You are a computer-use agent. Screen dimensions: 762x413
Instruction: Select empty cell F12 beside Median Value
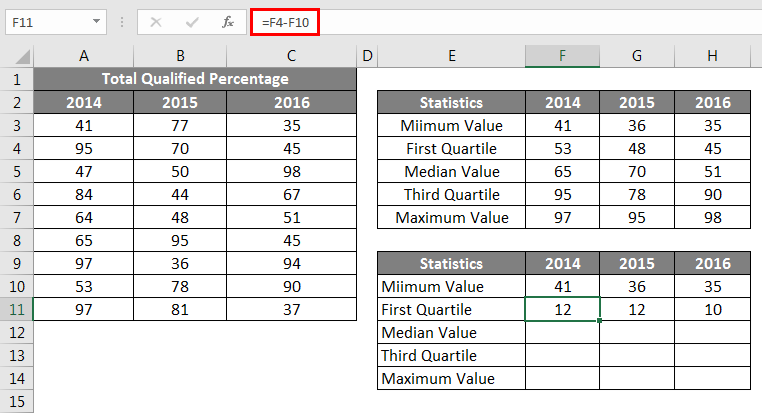point(562,332)
